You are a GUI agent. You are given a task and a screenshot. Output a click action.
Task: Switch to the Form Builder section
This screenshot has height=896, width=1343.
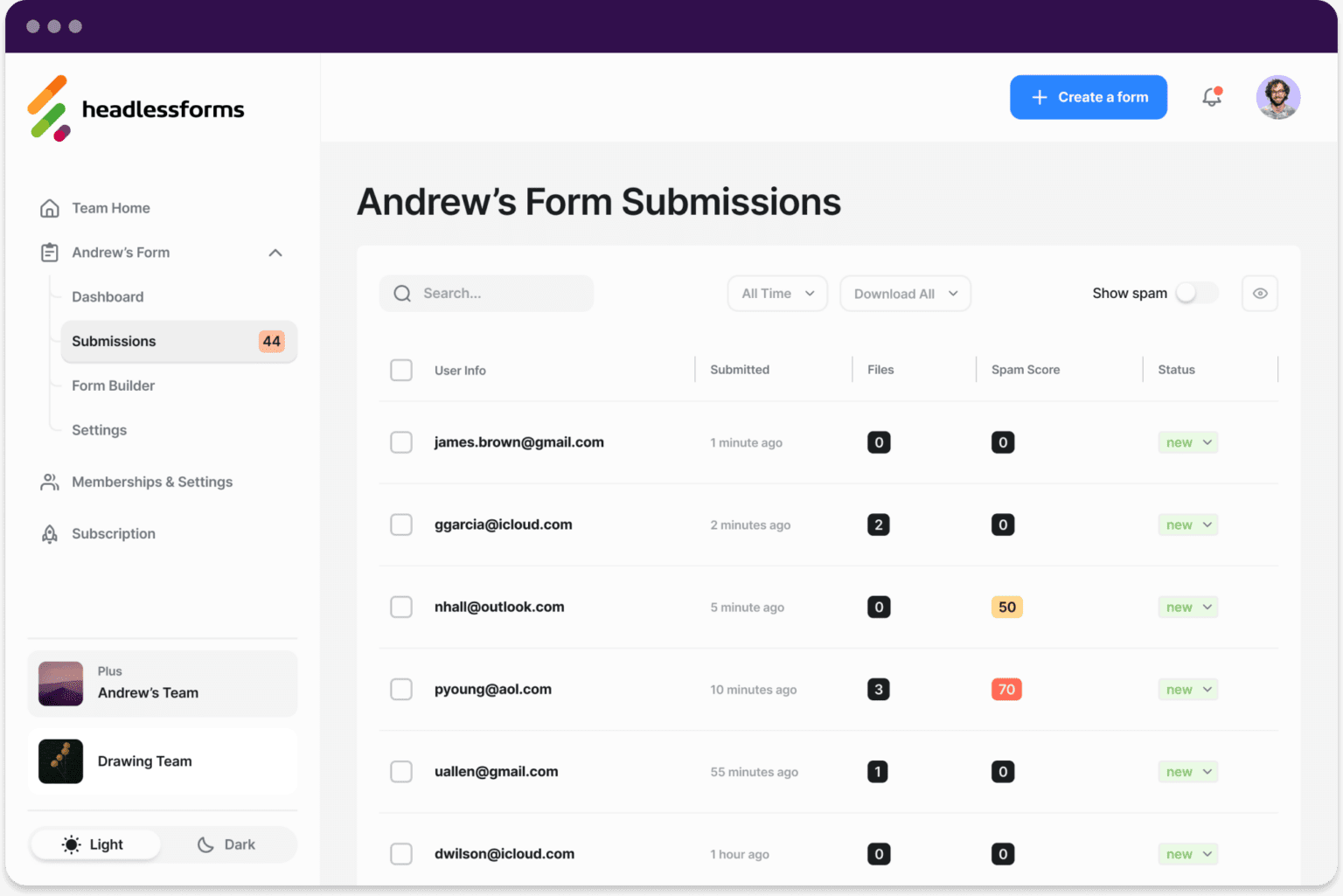(x=113, y=385)
